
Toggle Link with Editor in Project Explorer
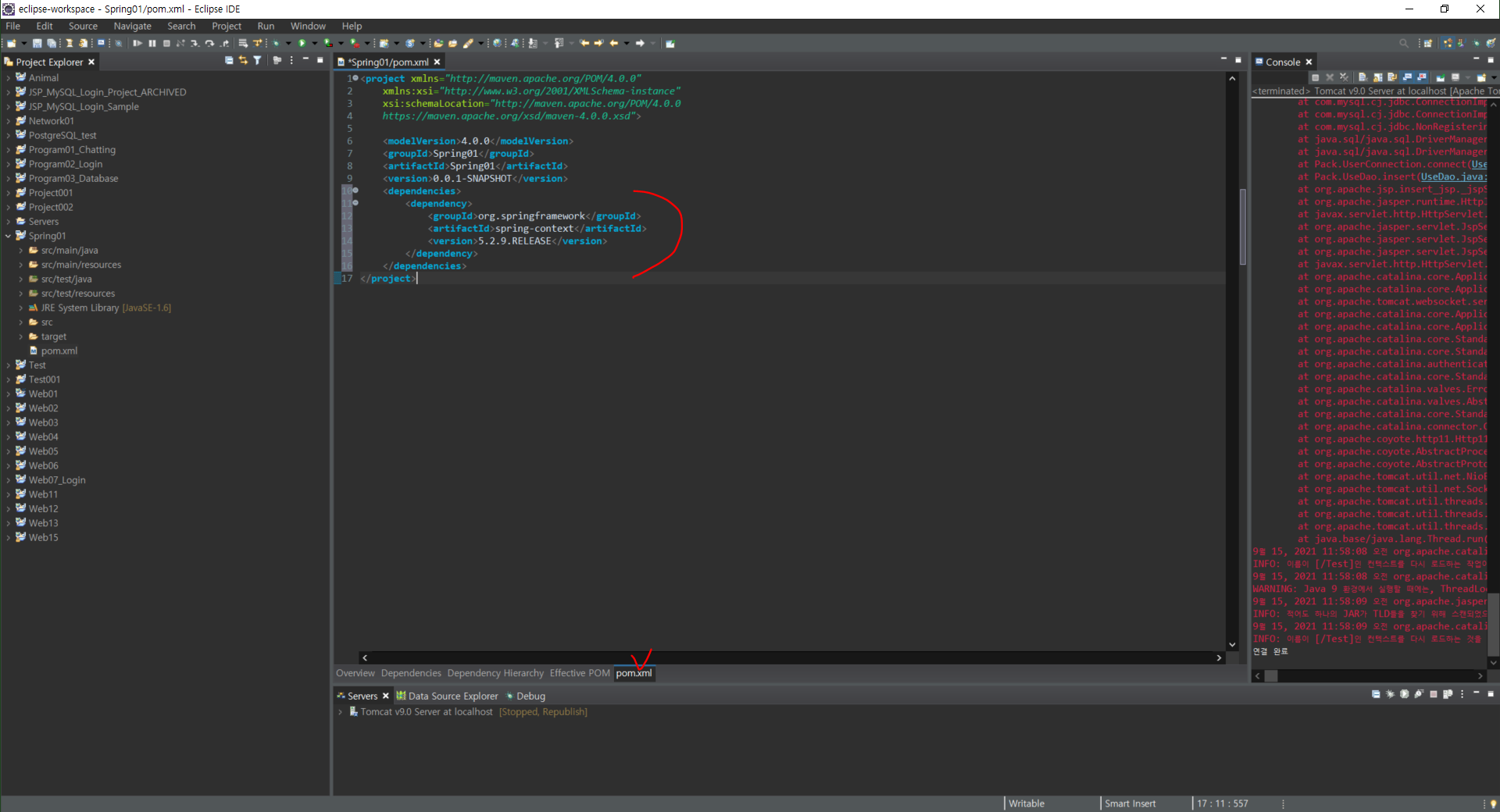tap(243, 60)
